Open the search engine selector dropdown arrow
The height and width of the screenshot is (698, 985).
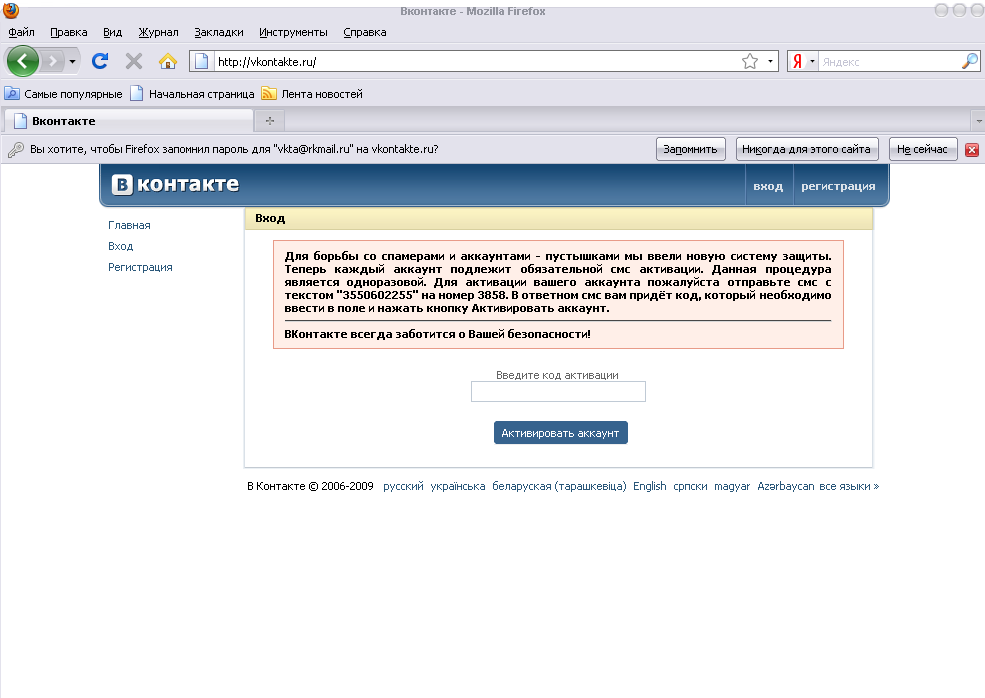pyautogui.click(x=812, y=62)
